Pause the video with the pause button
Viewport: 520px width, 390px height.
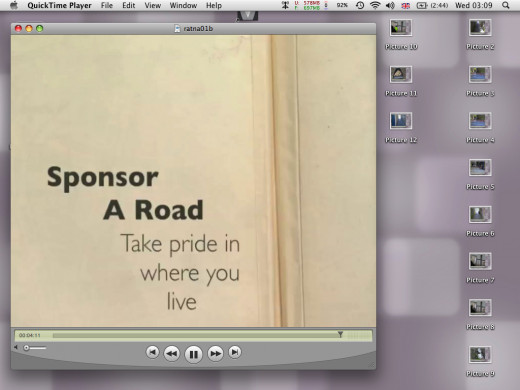[193, 354]
